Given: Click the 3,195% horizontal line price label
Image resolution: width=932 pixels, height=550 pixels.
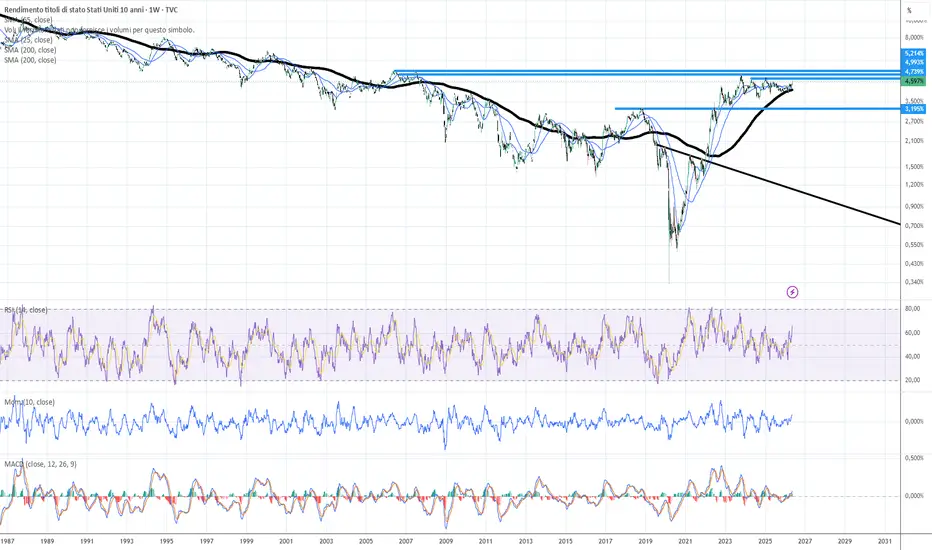Looking at the screenshot, I should click(914, 109).
